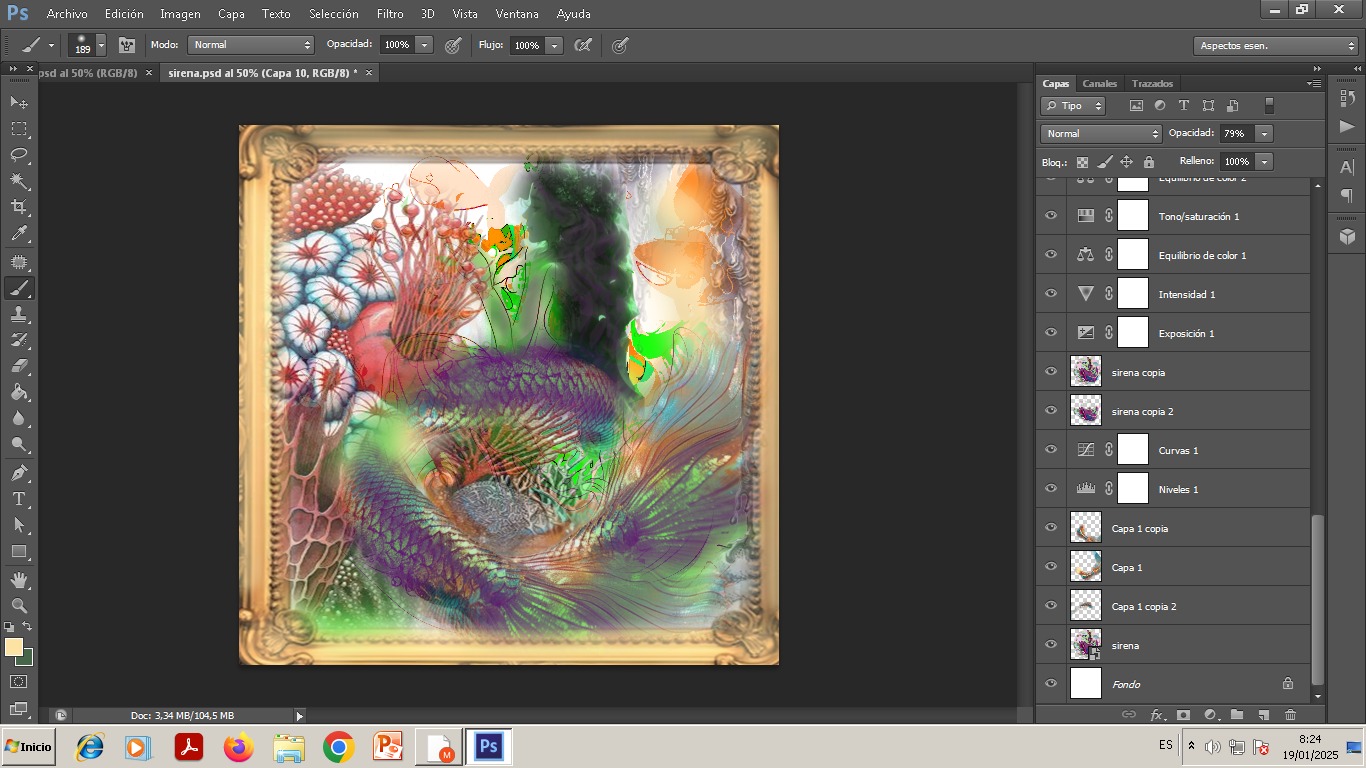Switch to the Canales tab
The image size is (1366, 768).
click(x=1099, y=84)
